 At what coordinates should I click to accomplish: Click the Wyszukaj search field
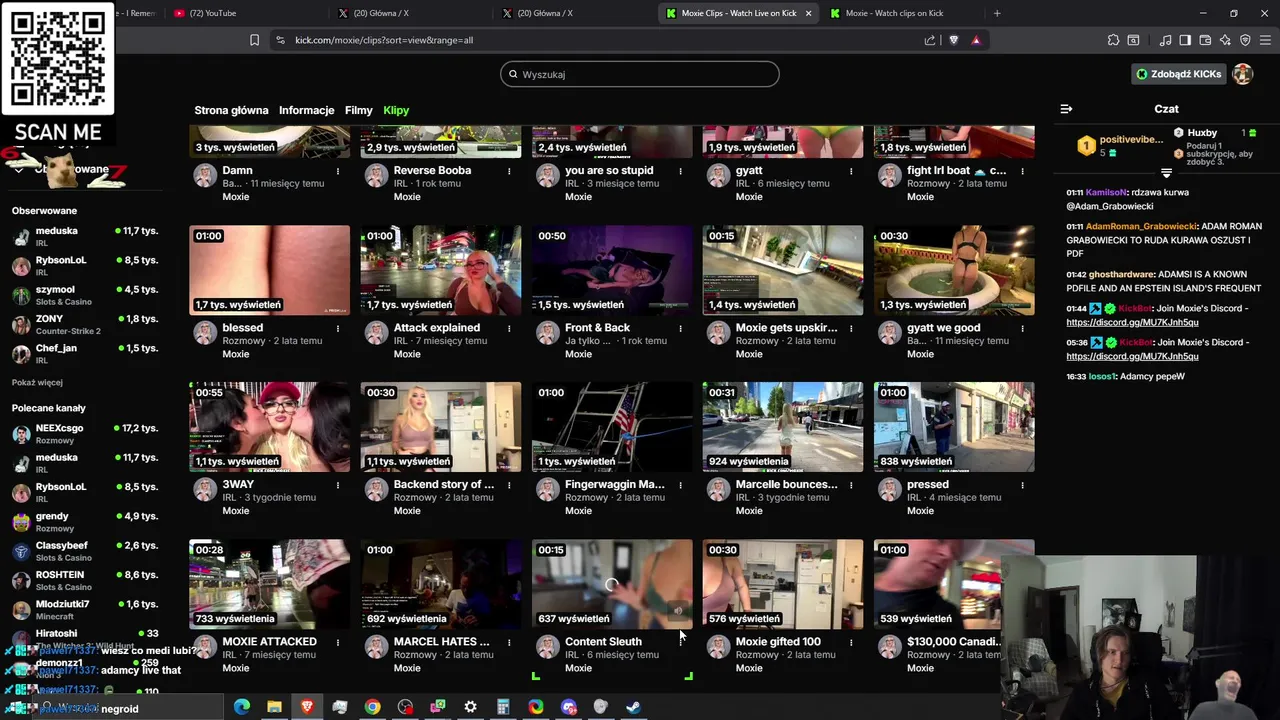[x=640, y=74]
